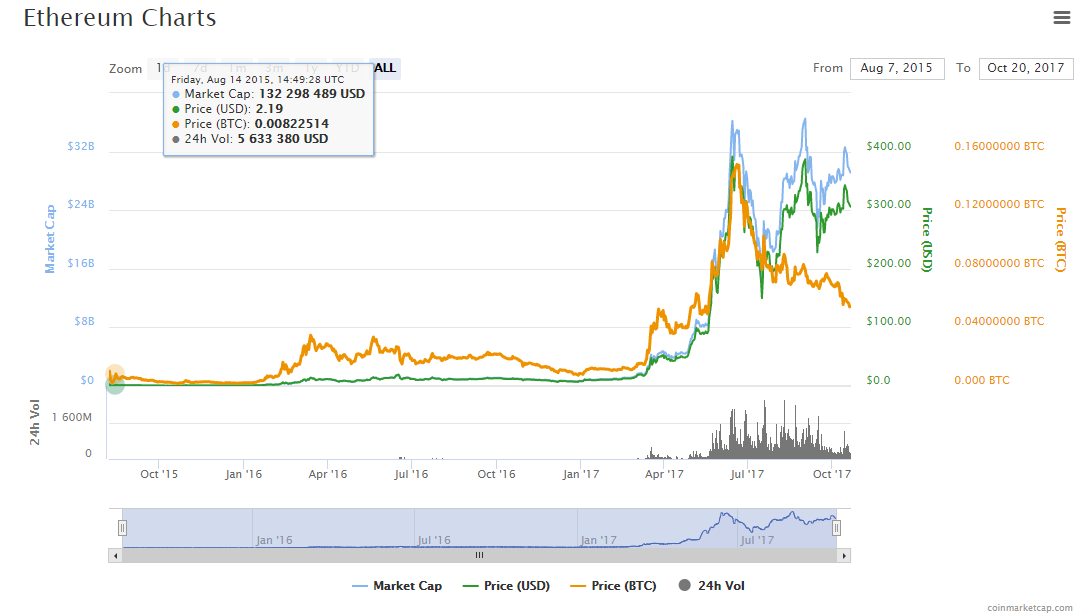Select the ALL zoom range
Image resolution: width=1088 pixels, height=613 pixels.
[x=385, y=68]
